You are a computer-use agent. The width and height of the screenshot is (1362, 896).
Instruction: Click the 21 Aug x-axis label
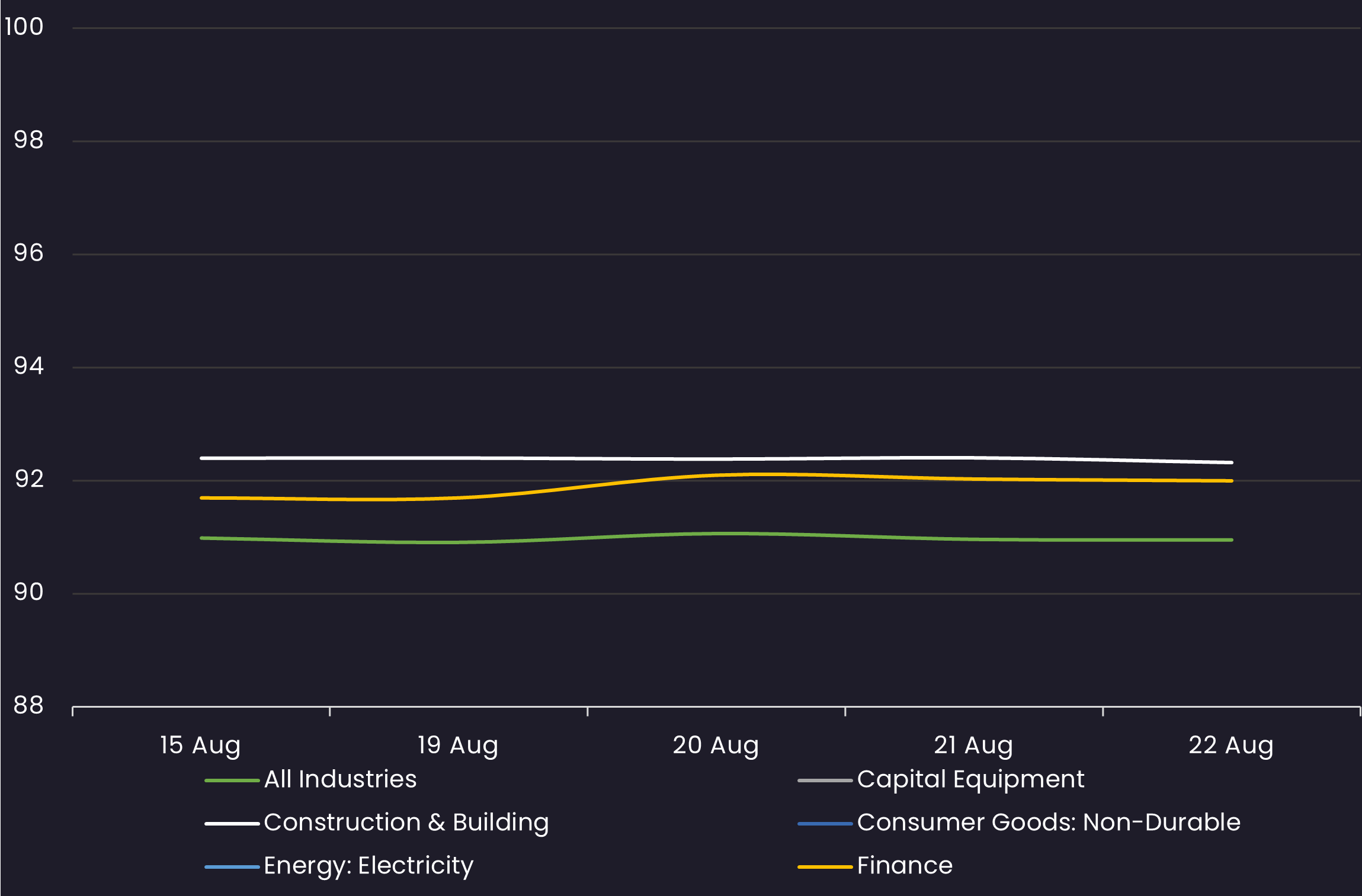click(973, 745)
